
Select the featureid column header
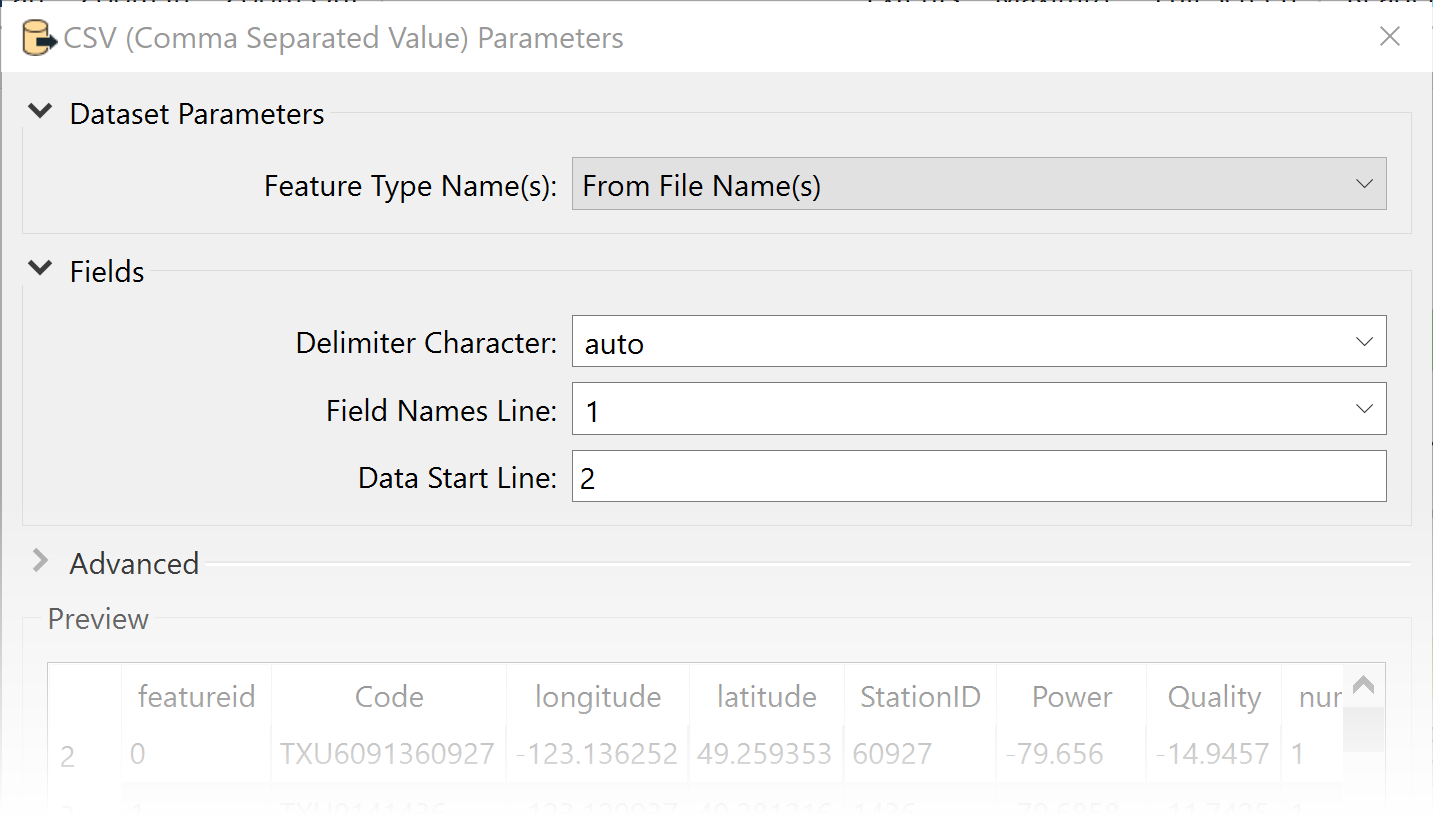pos(196,697)
